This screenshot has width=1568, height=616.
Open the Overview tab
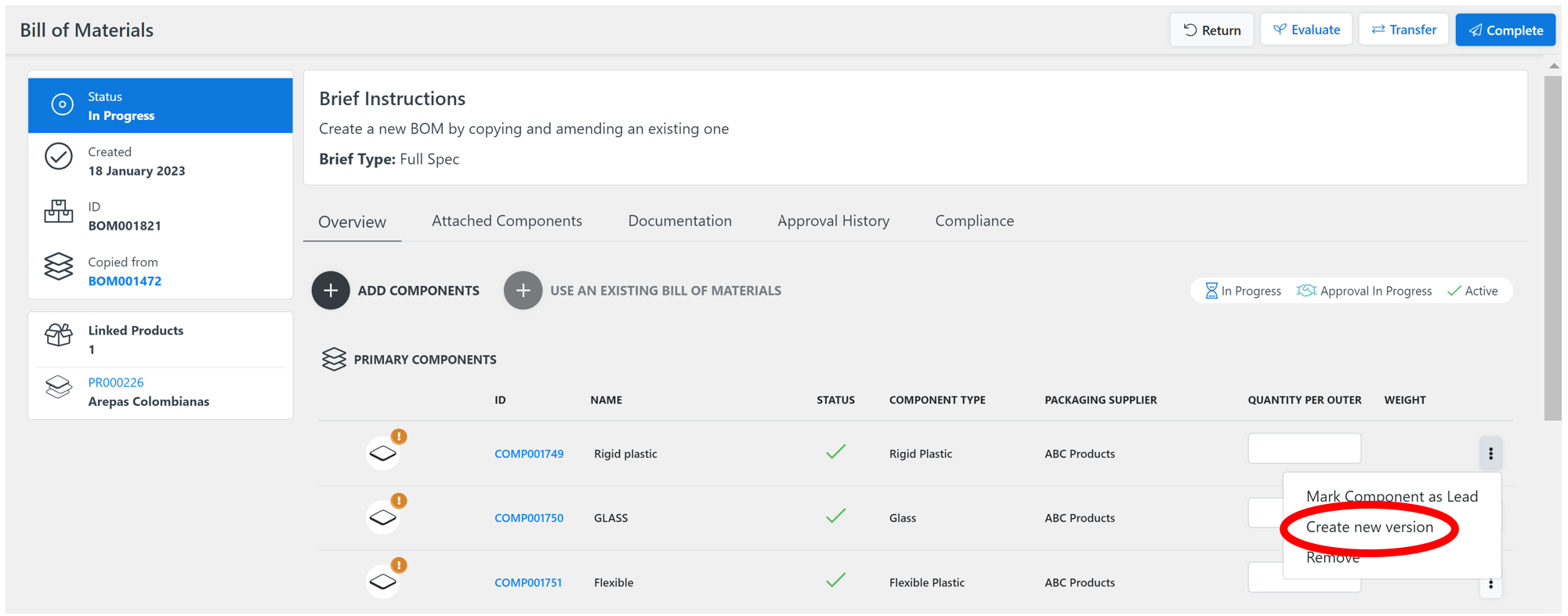(352, 222)
